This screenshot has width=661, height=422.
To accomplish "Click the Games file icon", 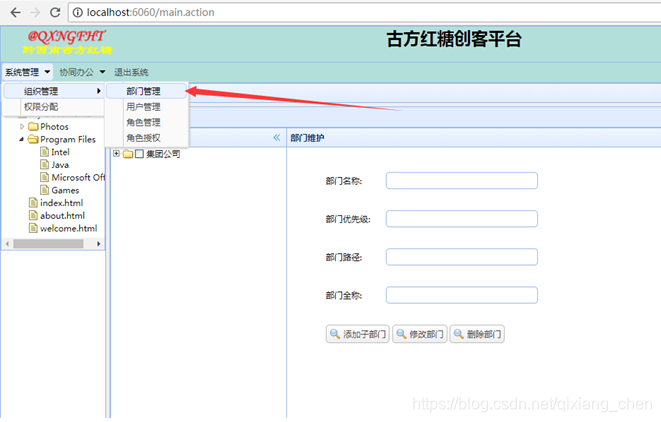I will click(x=44, y=190).
